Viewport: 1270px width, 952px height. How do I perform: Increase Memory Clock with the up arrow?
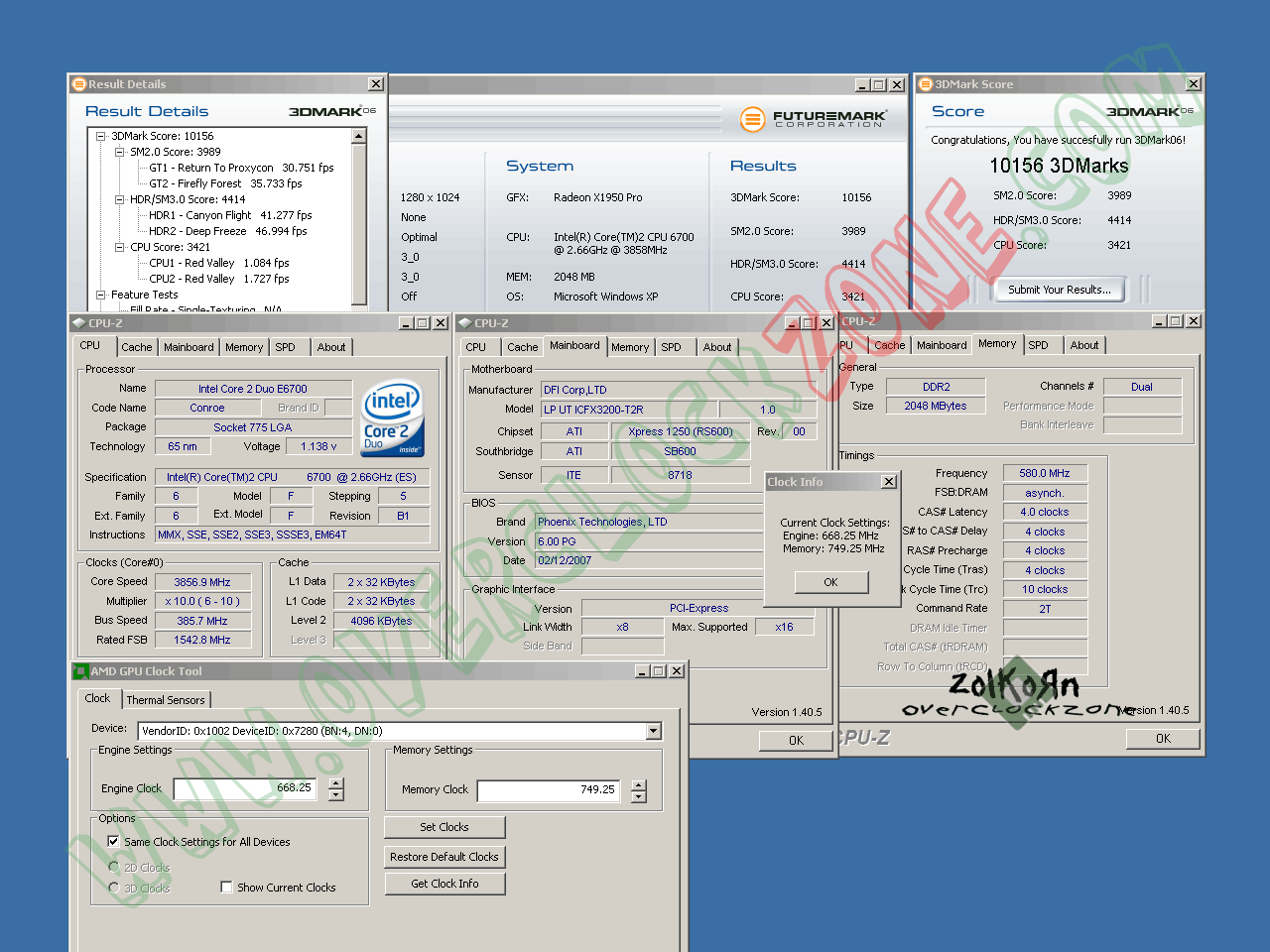click(x=638, y=785)
